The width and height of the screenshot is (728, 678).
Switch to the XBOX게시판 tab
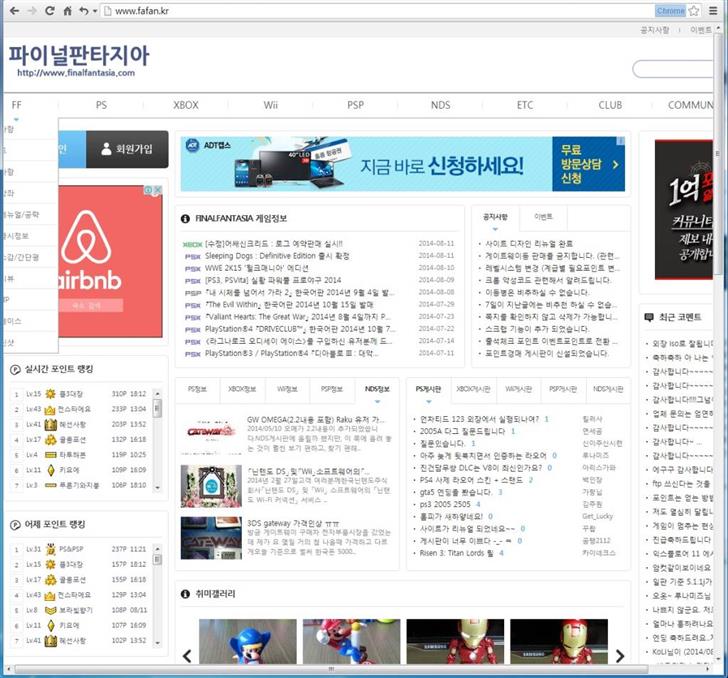click(473, 389)
